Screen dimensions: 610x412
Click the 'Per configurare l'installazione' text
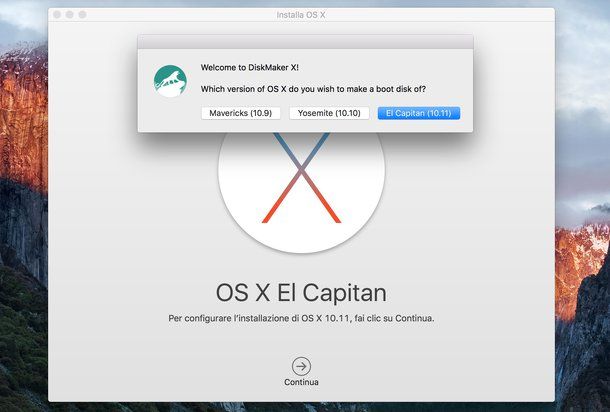pos(301,318)
